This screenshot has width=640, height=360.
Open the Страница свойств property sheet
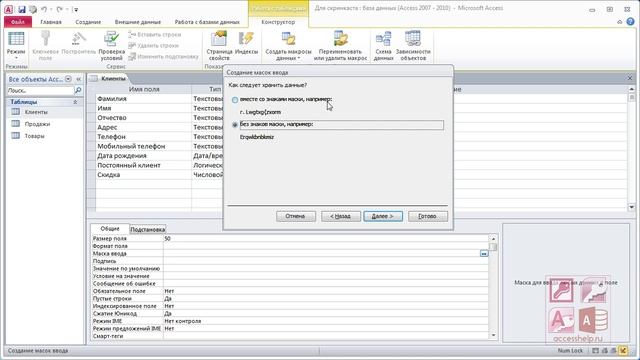tap(219, 45)
